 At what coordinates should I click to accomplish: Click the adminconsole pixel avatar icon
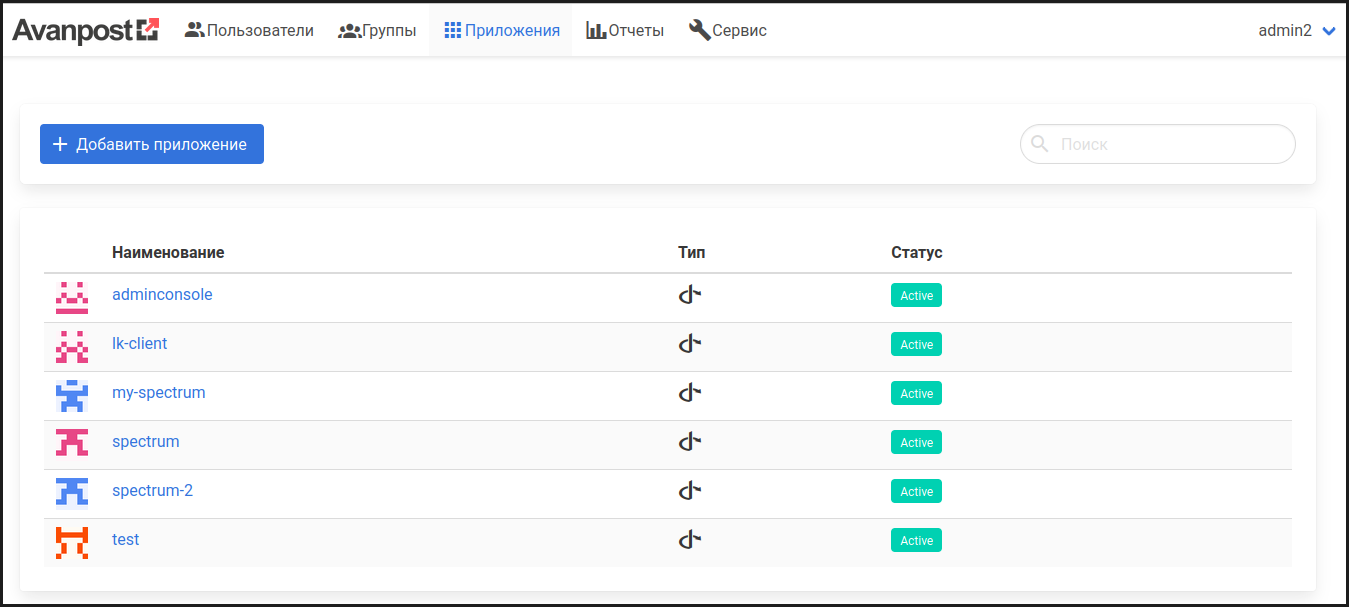coord(72,297)
